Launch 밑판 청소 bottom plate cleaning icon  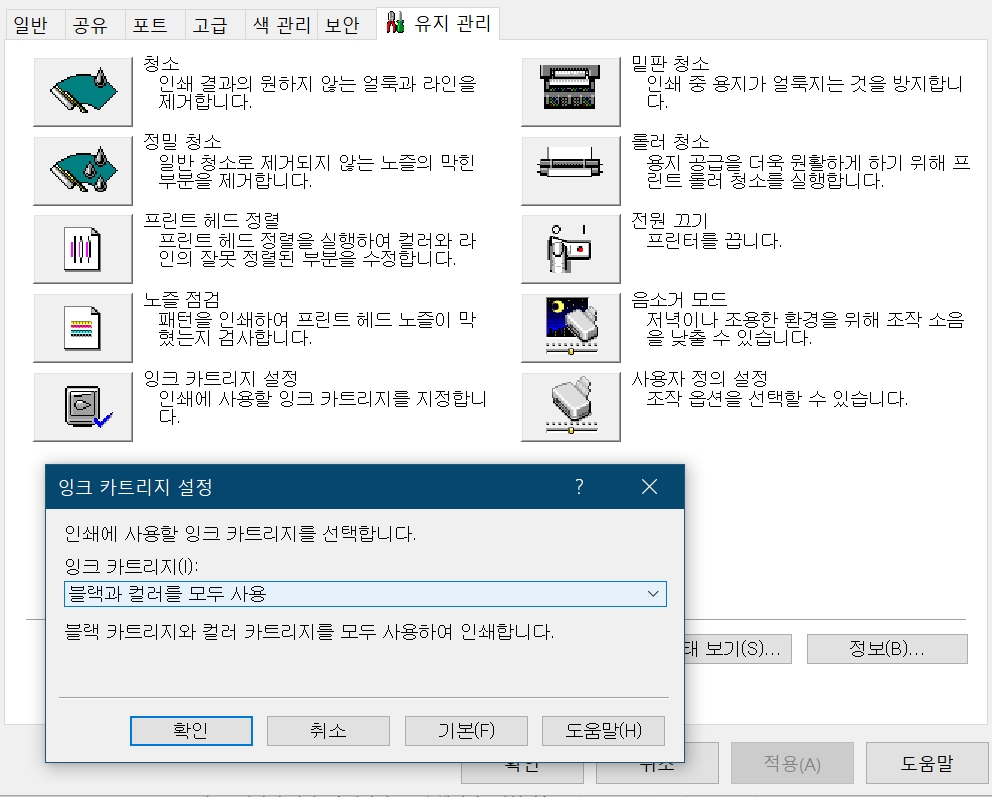pyautogui.click(x=570, y=92)
